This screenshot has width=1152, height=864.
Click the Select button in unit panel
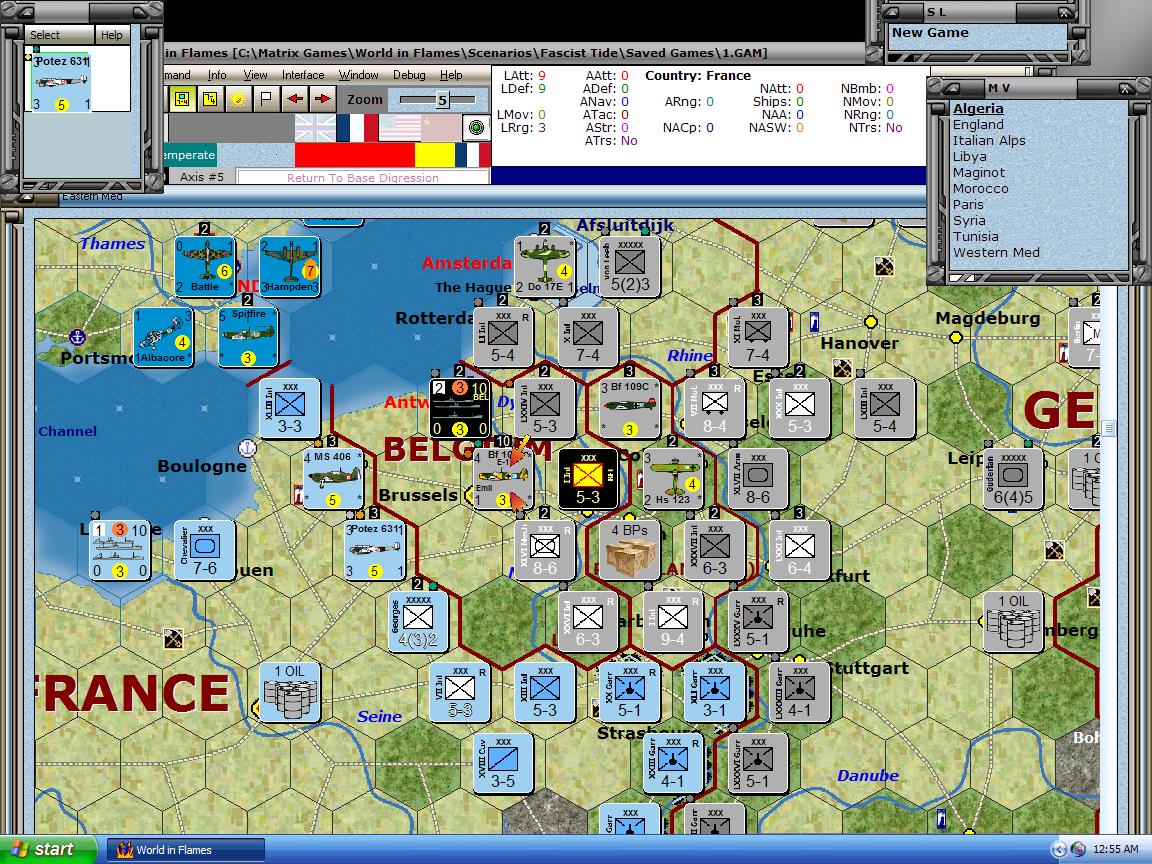click(x=59, y=35)
